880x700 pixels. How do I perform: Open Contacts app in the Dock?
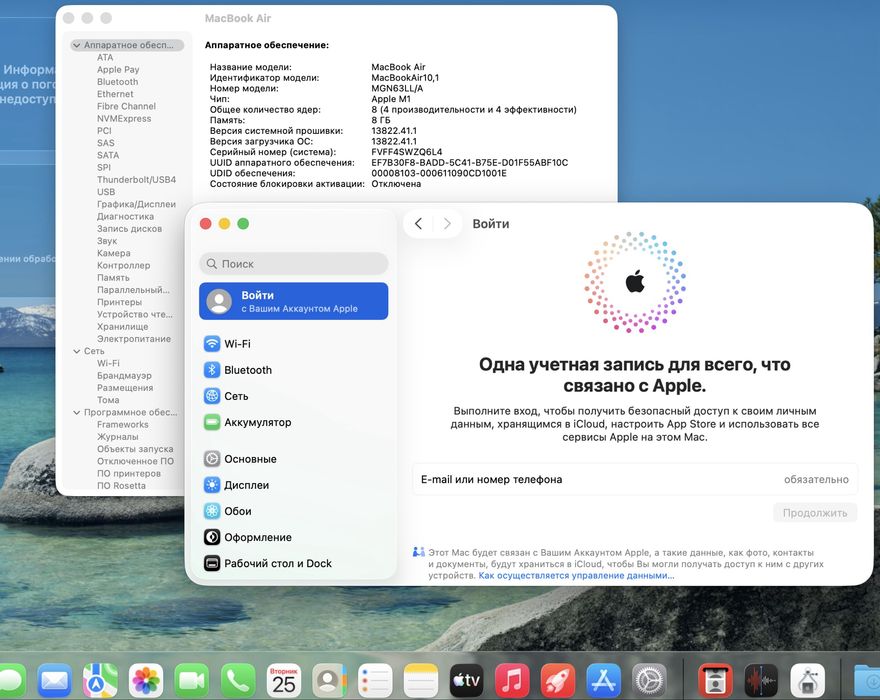[x=329, y=680]
